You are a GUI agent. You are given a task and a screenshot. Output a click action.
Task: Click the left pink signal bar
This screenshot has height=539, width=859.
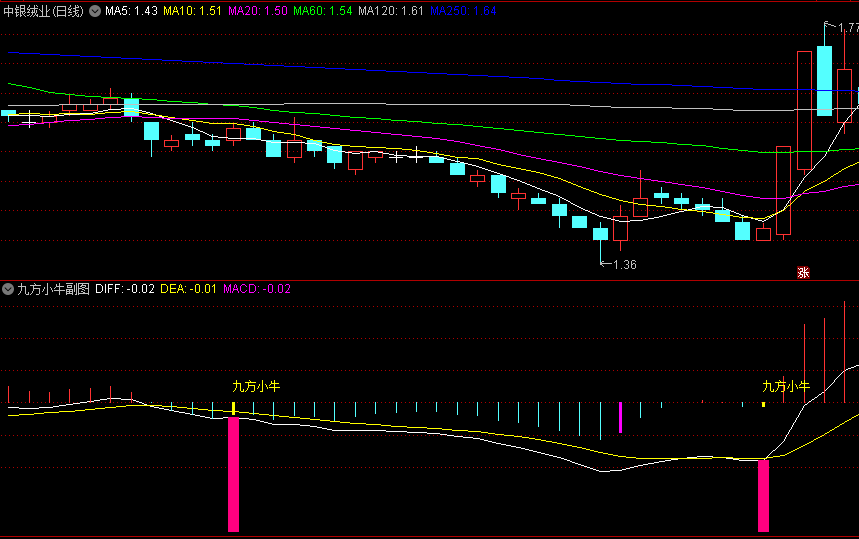tap(233, 474)
